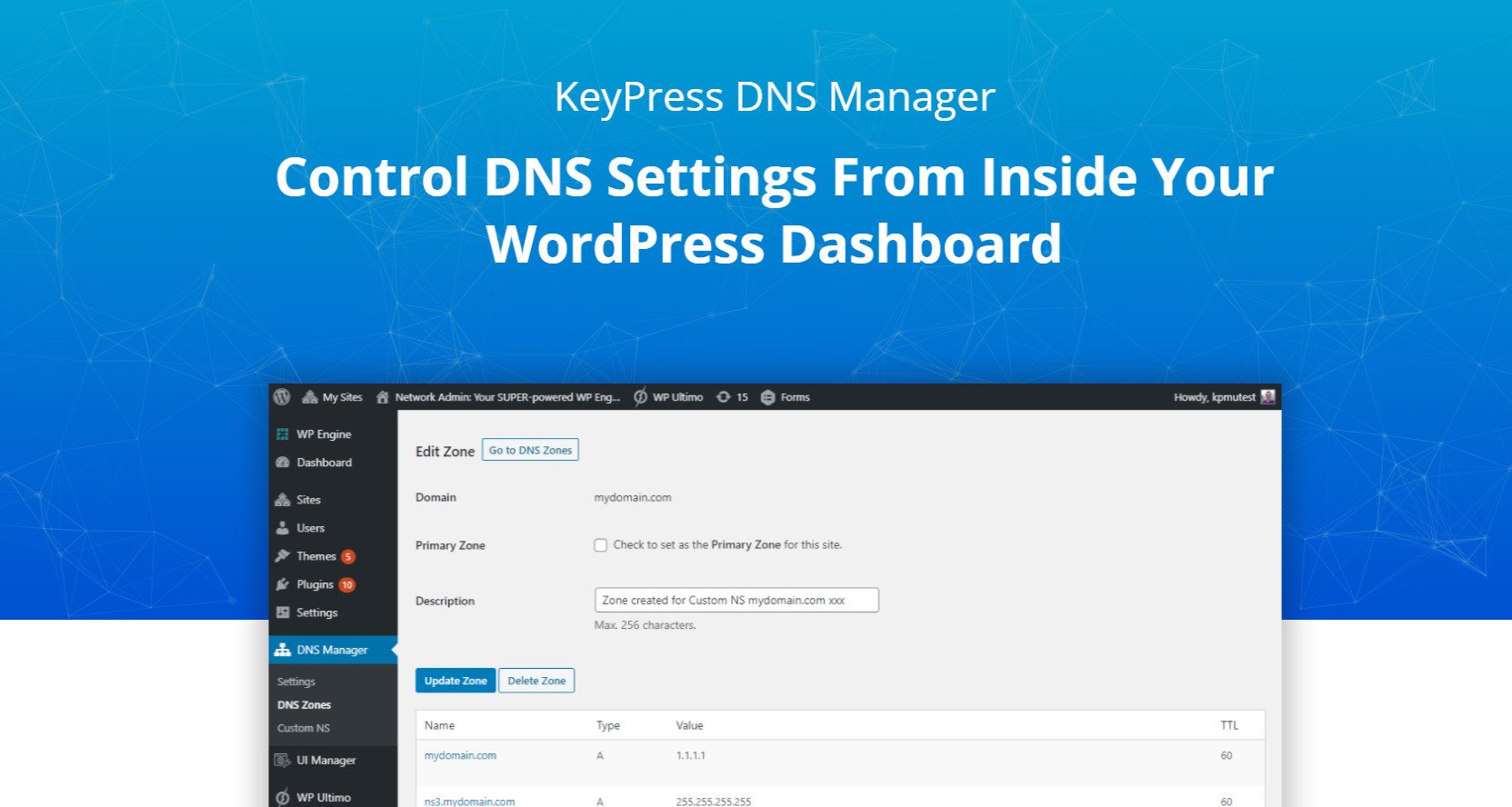Click the Value column header
1512x807 pixels.
coord(689,725)
